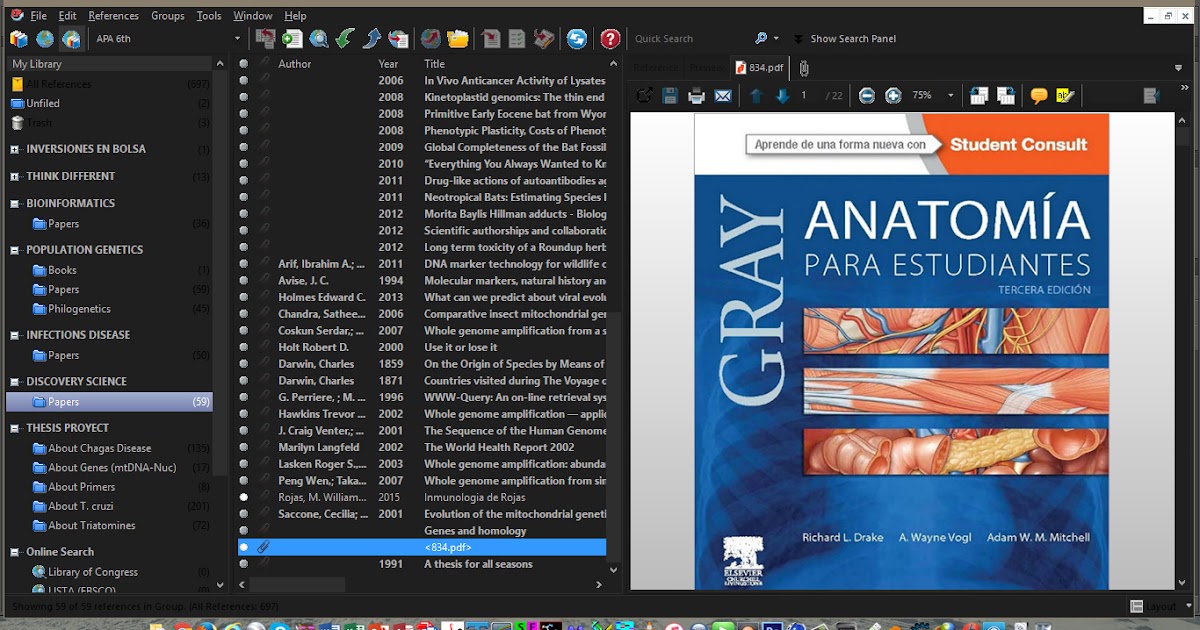
Task: Toggle read status dot for <834.pdf> row
Action: pyautogui.click(x=244, y=547)
